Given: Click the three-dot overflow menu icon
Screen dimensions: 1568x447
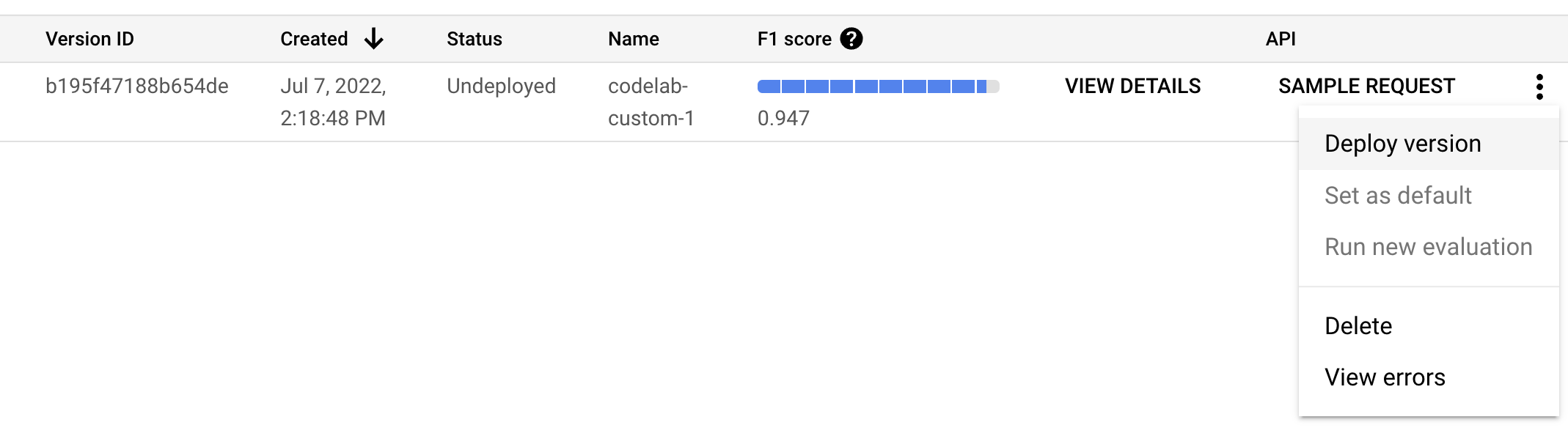Looking at the screenshot, I should (x=1540, y=86).
